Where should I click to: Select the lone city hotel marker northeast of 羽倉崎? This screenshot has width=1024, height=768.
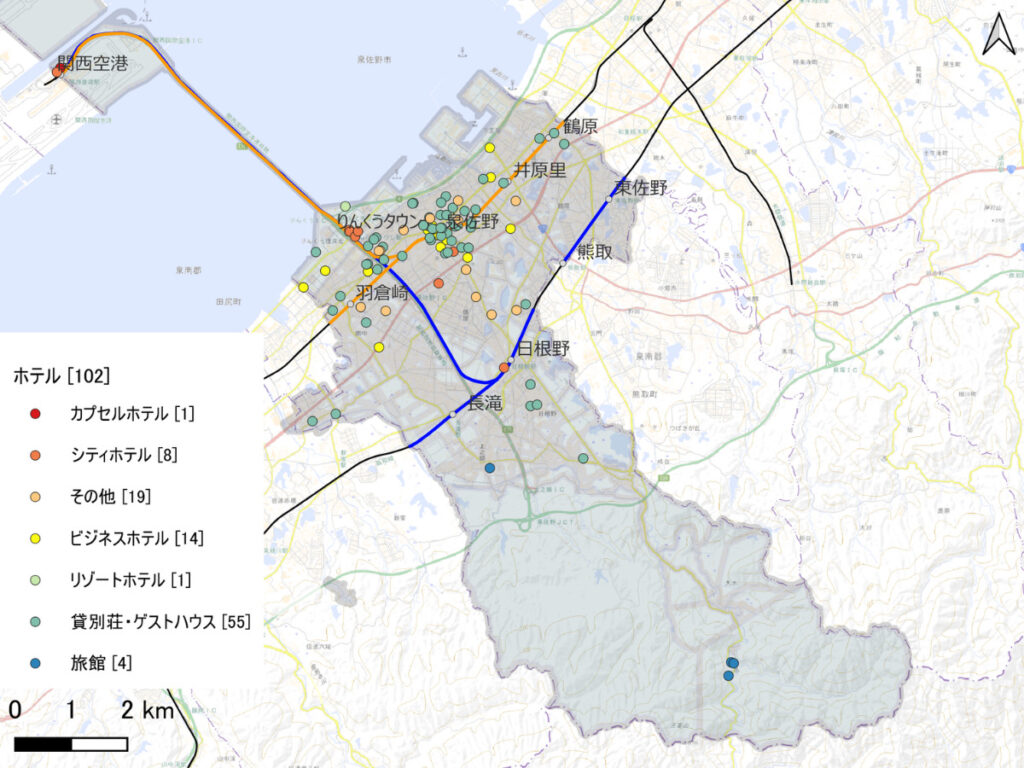(438, 283)
